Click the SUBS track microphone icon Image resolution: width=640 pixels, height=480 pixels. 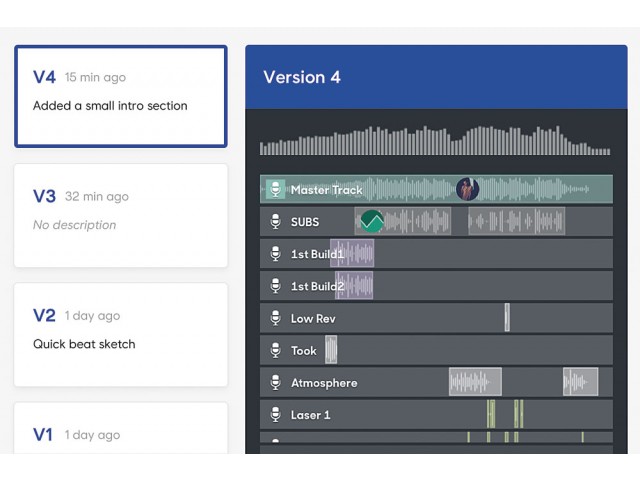[276, 222]
